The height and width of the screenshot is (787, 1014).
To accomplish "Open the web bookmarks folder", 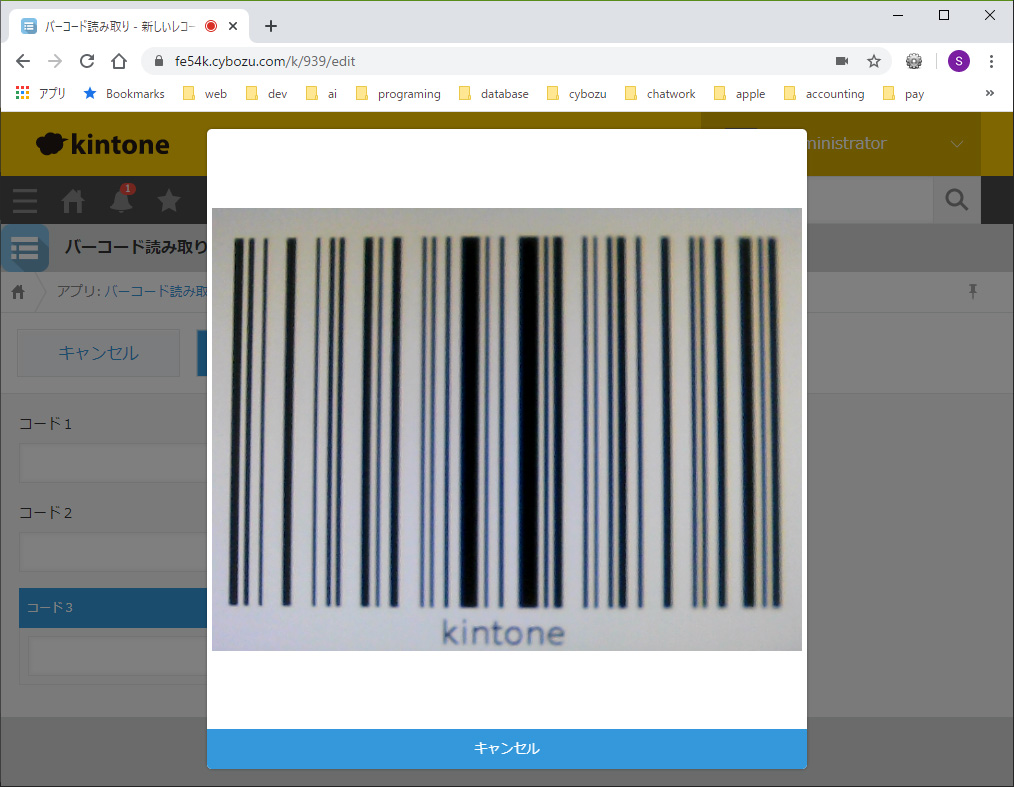I will tap(205, 94).
